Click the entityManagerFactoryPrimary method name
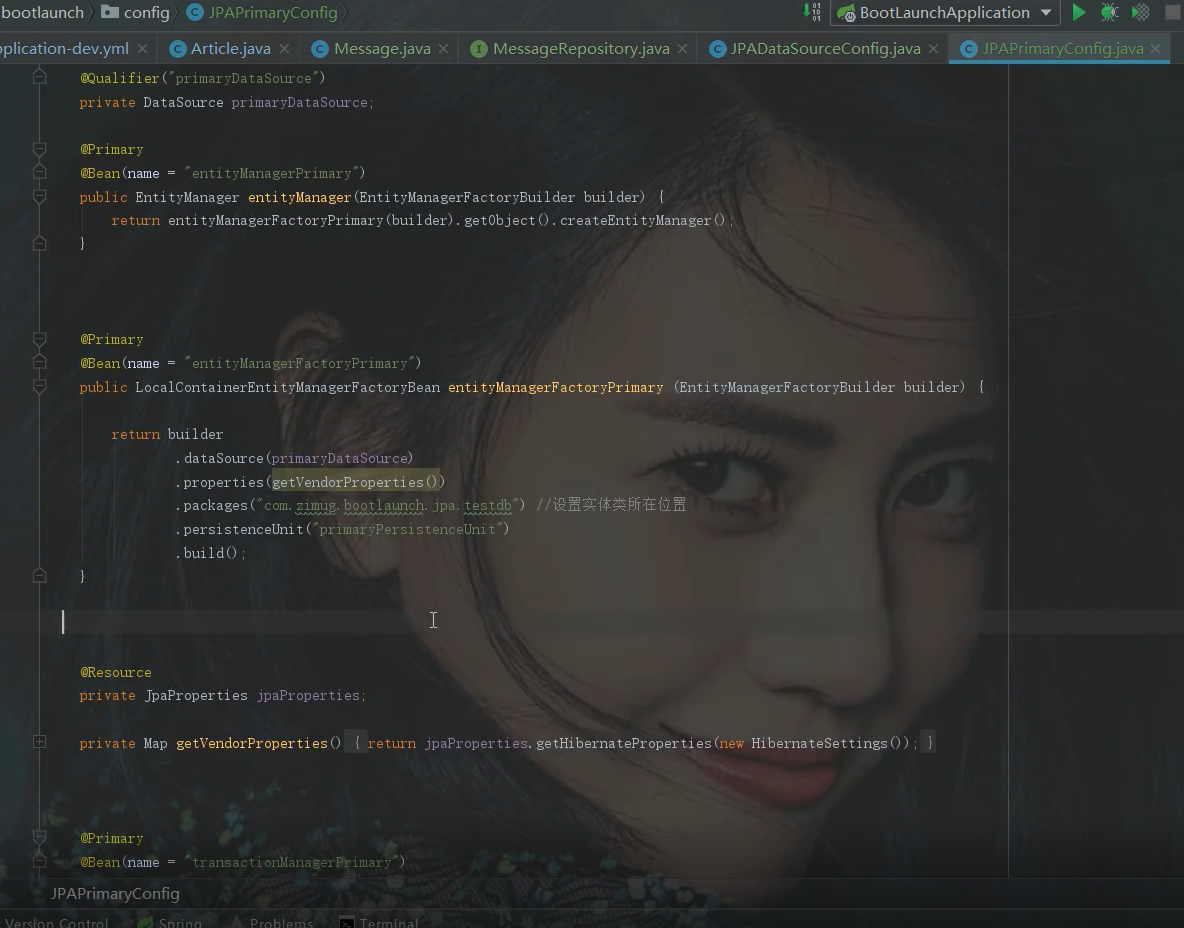Image resolution: width=1184 pixels, height=928 pixels. click(555, 387)
